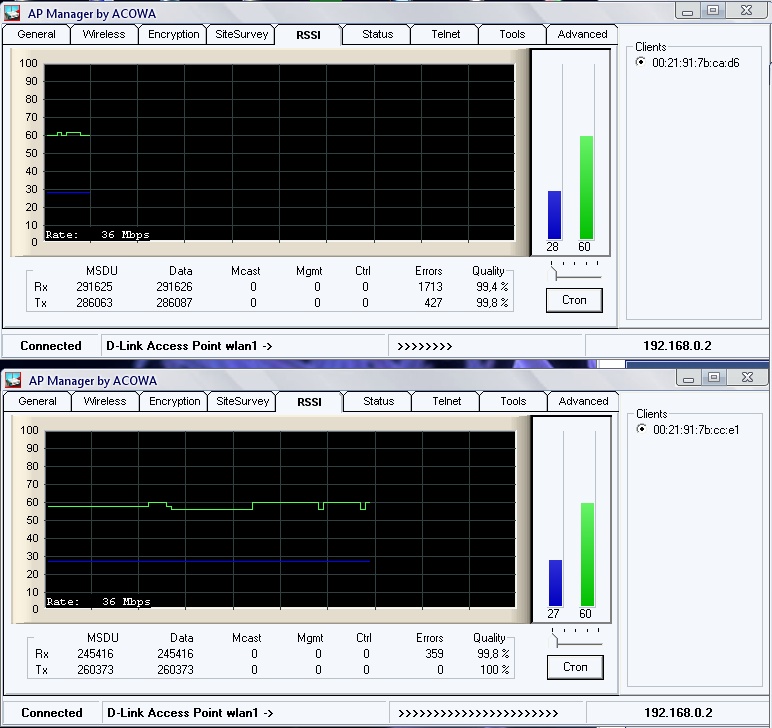Open the Advanced tab in bottom window
772x728 pixels.
point(583,401)
